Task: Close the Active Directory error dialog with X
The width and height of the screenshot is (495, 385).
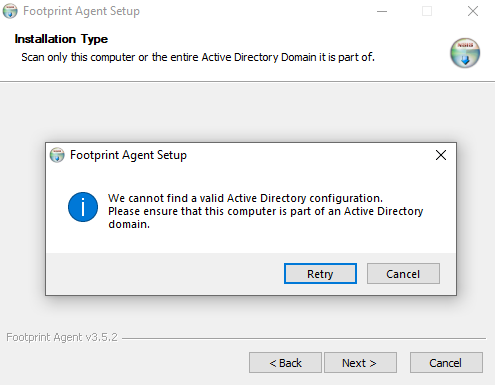Action: [x=441, y=155]
